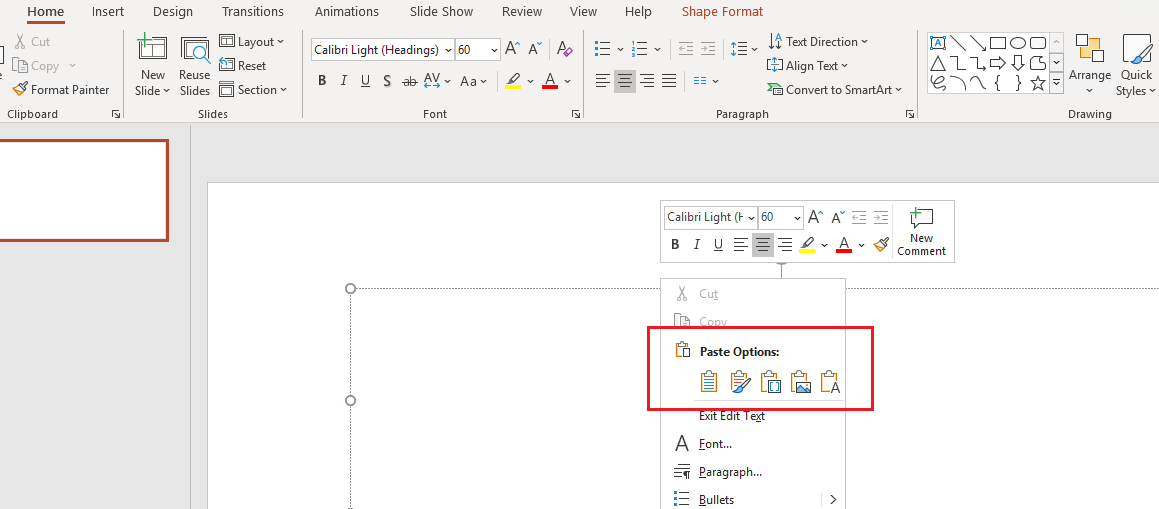1159x509 pixels.
Task: Open the Font dialog launcher in ribbon
Action: pos(576,115)
